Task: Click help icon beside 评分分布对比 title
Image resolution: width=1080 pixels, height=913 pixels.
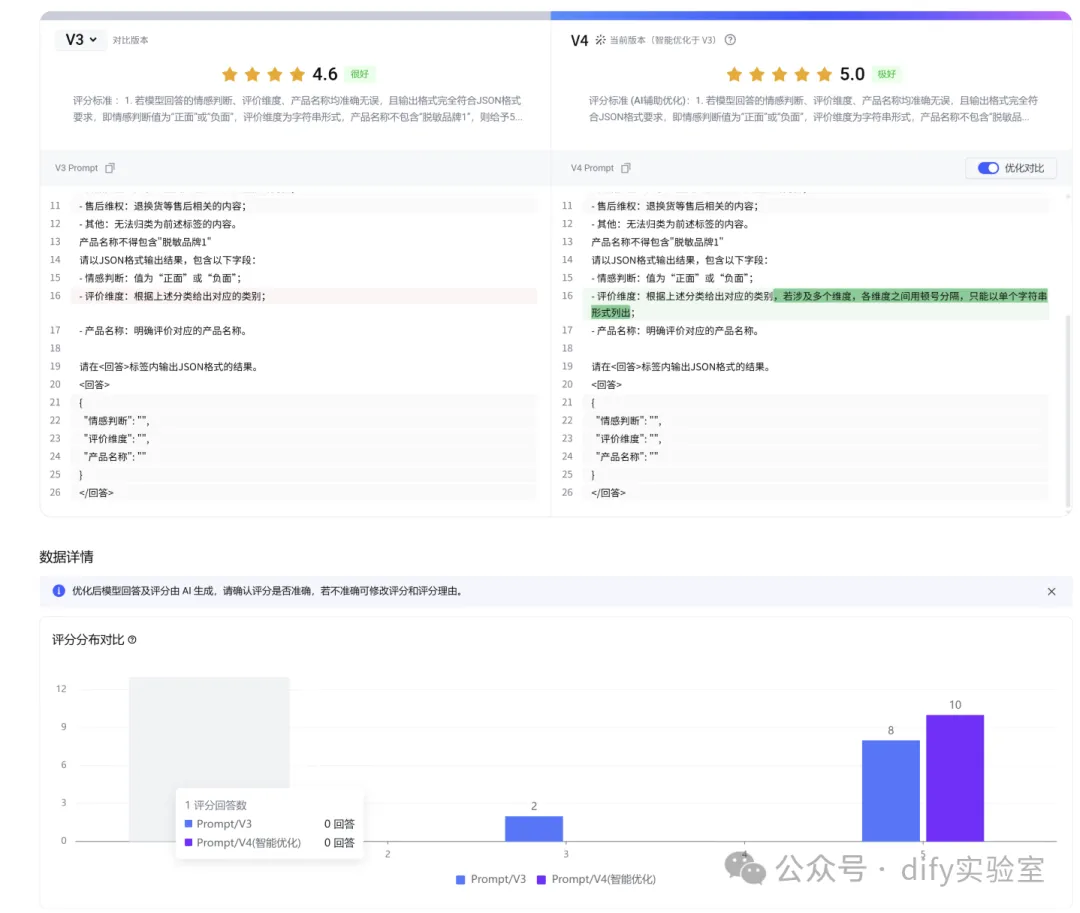Action: [x=132, y=640]
